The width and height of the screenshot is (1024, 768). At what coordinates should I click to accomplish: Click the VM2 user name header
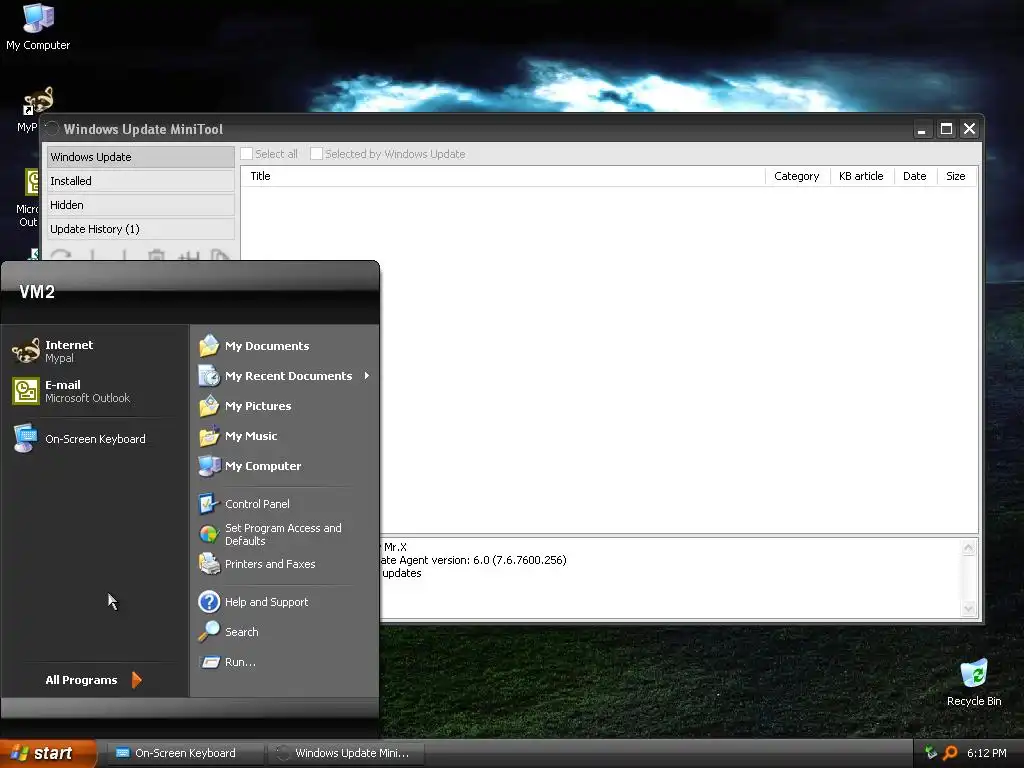37,292
